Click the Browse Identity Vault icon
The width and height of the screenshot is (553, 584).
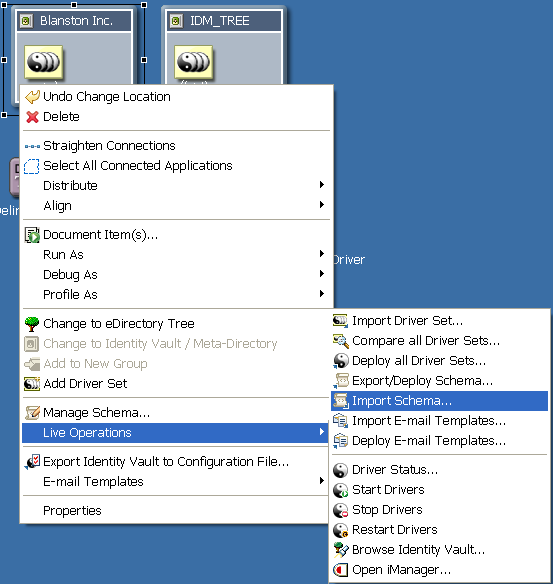(340, 550)
